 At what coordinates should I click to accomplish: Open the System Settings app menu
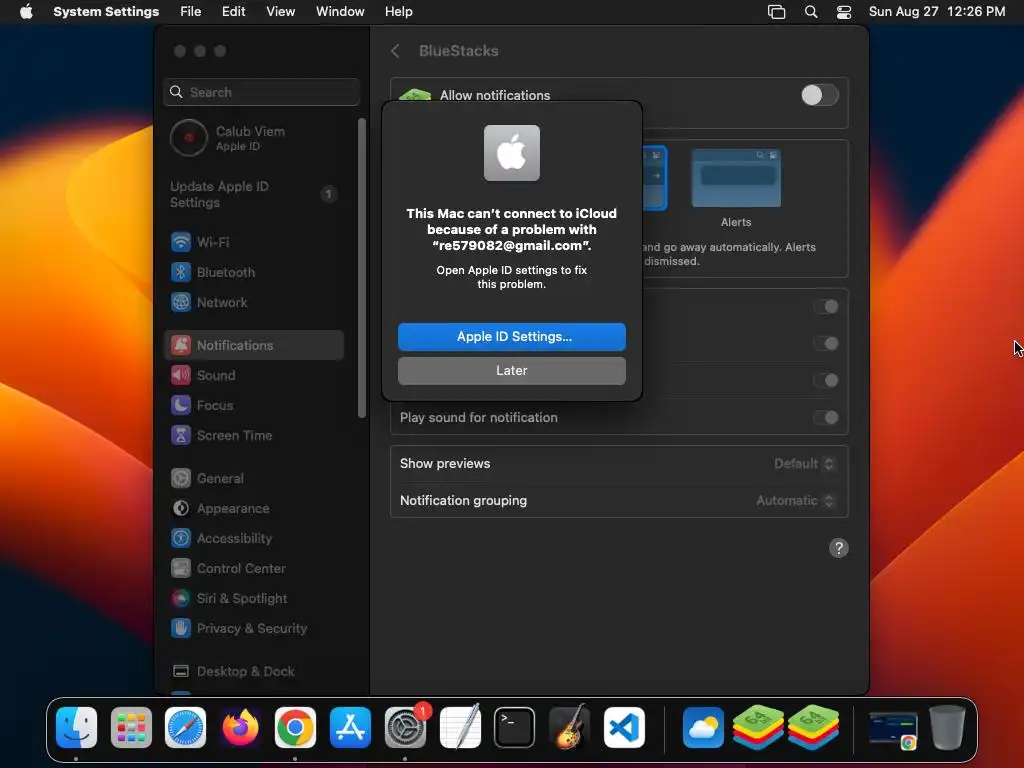pos(106,12)
